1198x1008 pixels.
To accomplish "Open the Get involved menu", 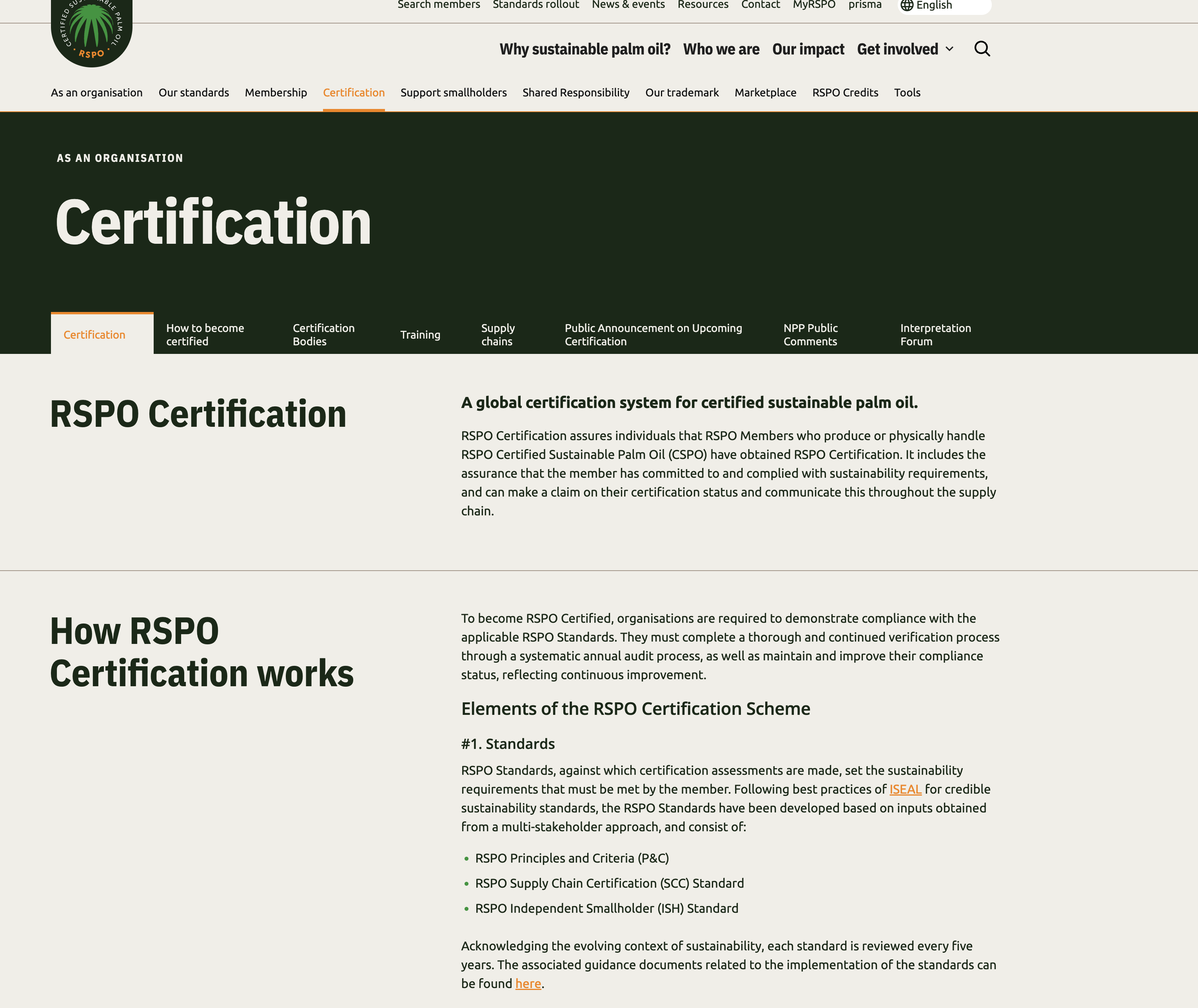I will tap(897, 49).
